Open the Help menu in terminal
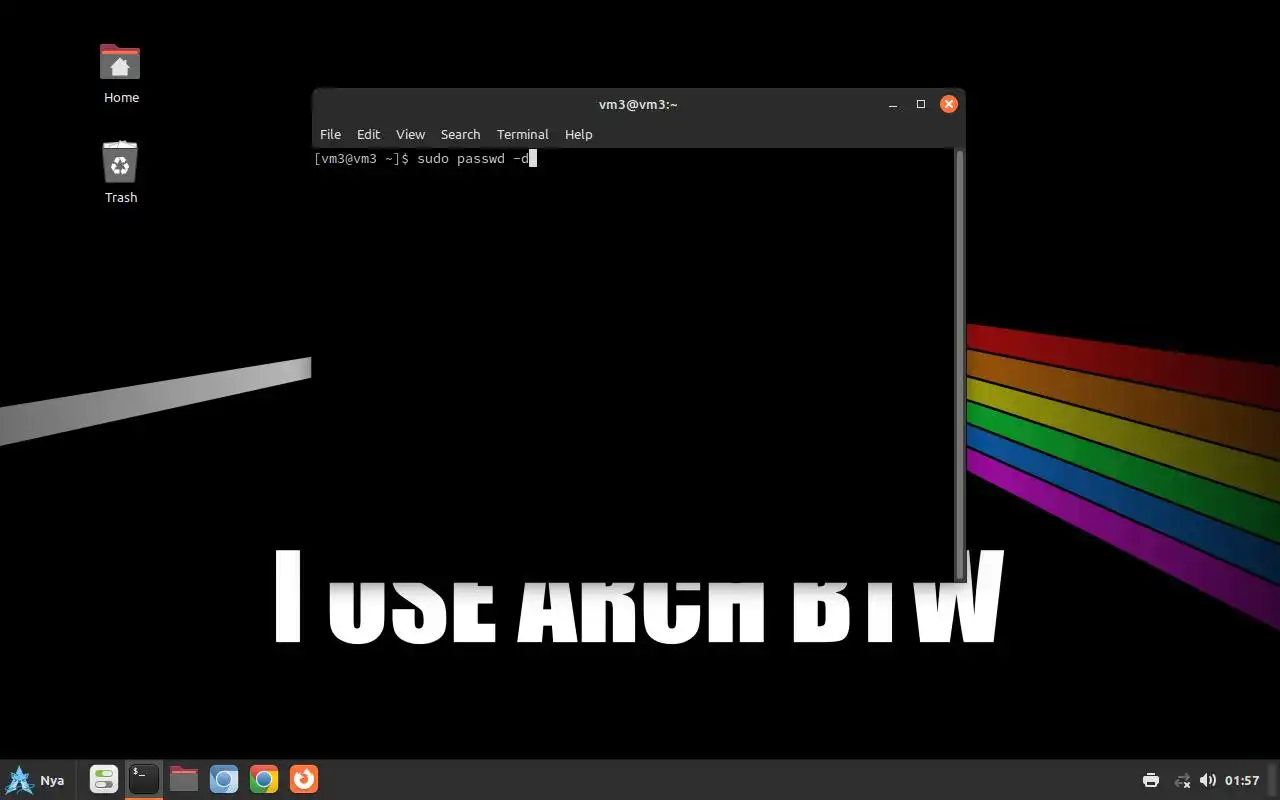The height and width of the screenshot is (800, 1280). pyautogui.click(x=578, y=134)
